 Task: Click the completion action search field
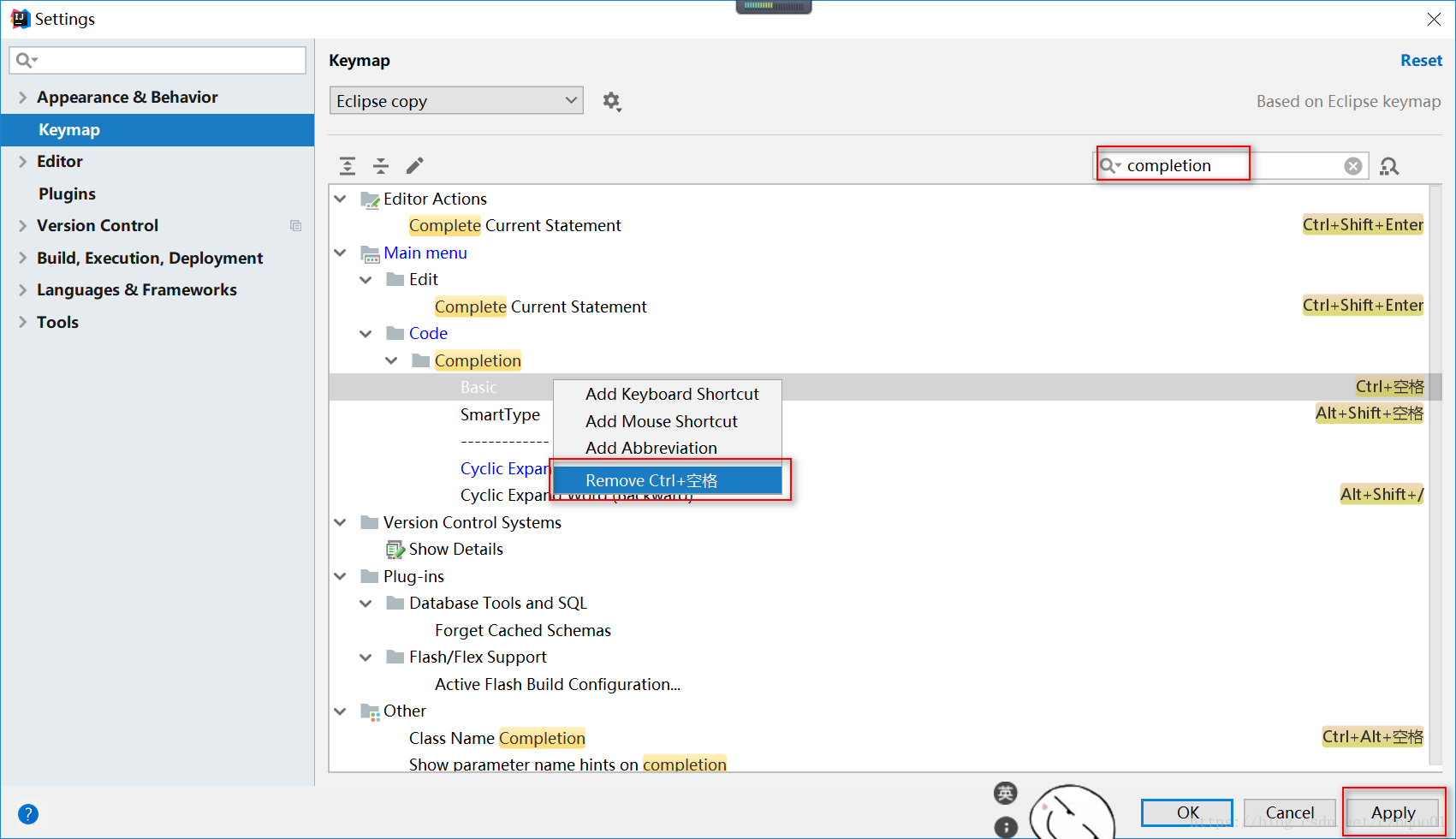click(x=1231, y=166)
